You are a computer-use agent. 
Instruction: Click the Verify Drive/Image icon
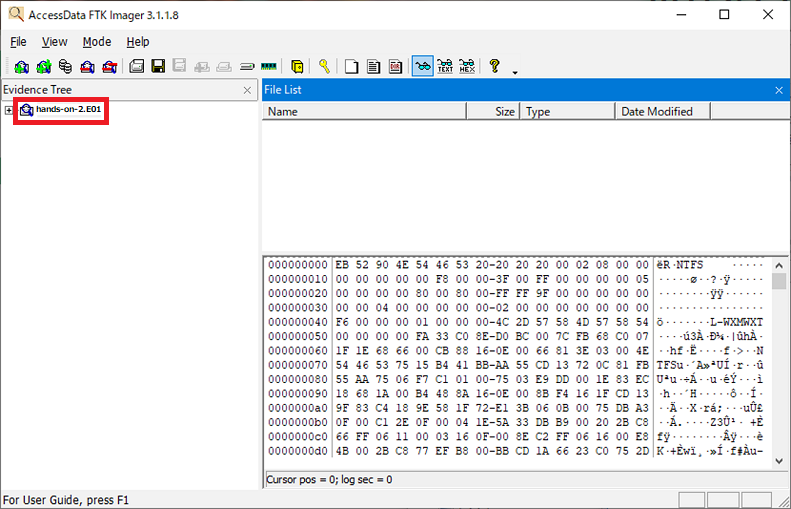247,67
